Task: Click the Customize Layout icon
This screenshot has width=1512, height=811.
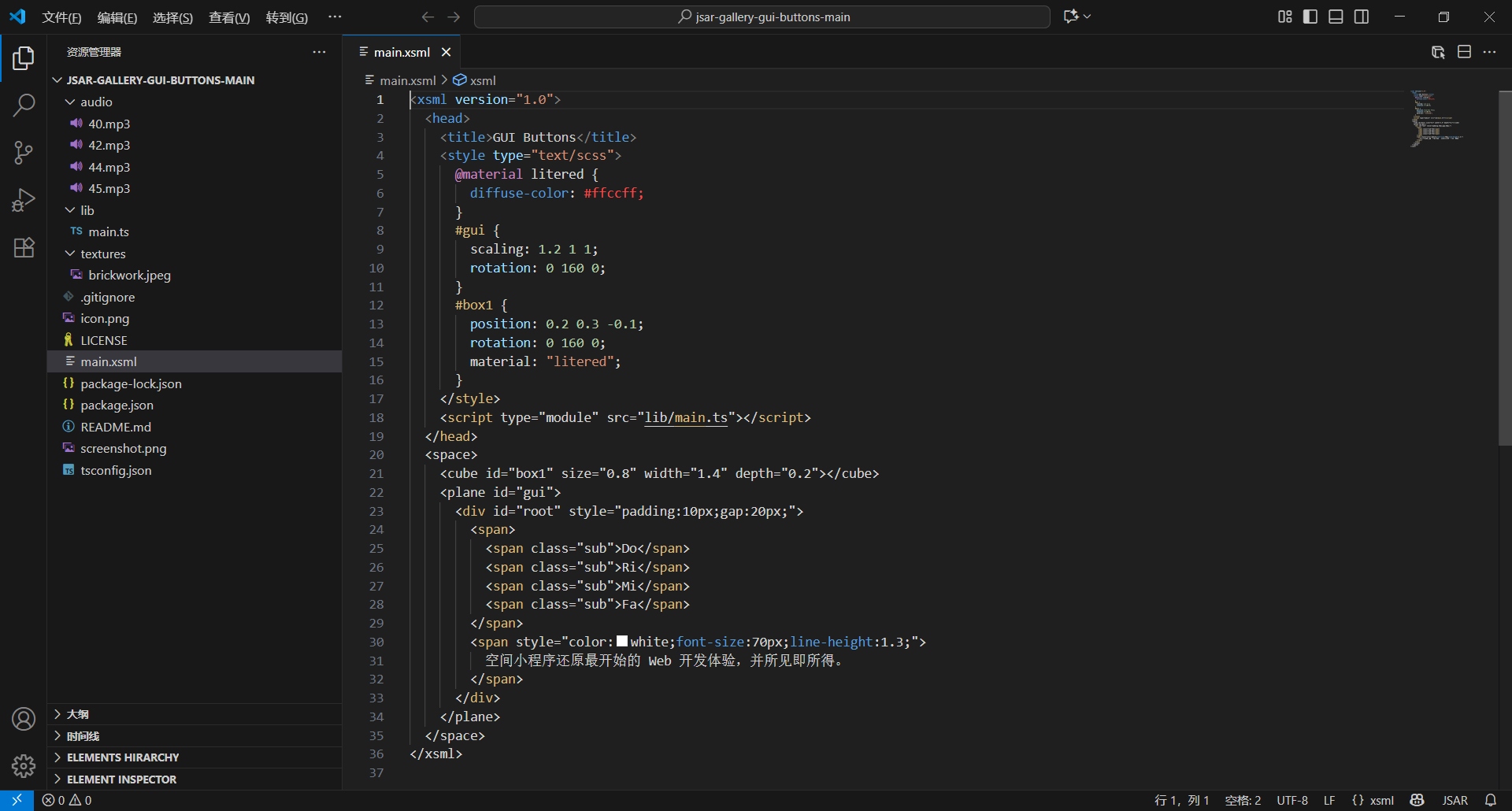Action: pos(1285,17)
